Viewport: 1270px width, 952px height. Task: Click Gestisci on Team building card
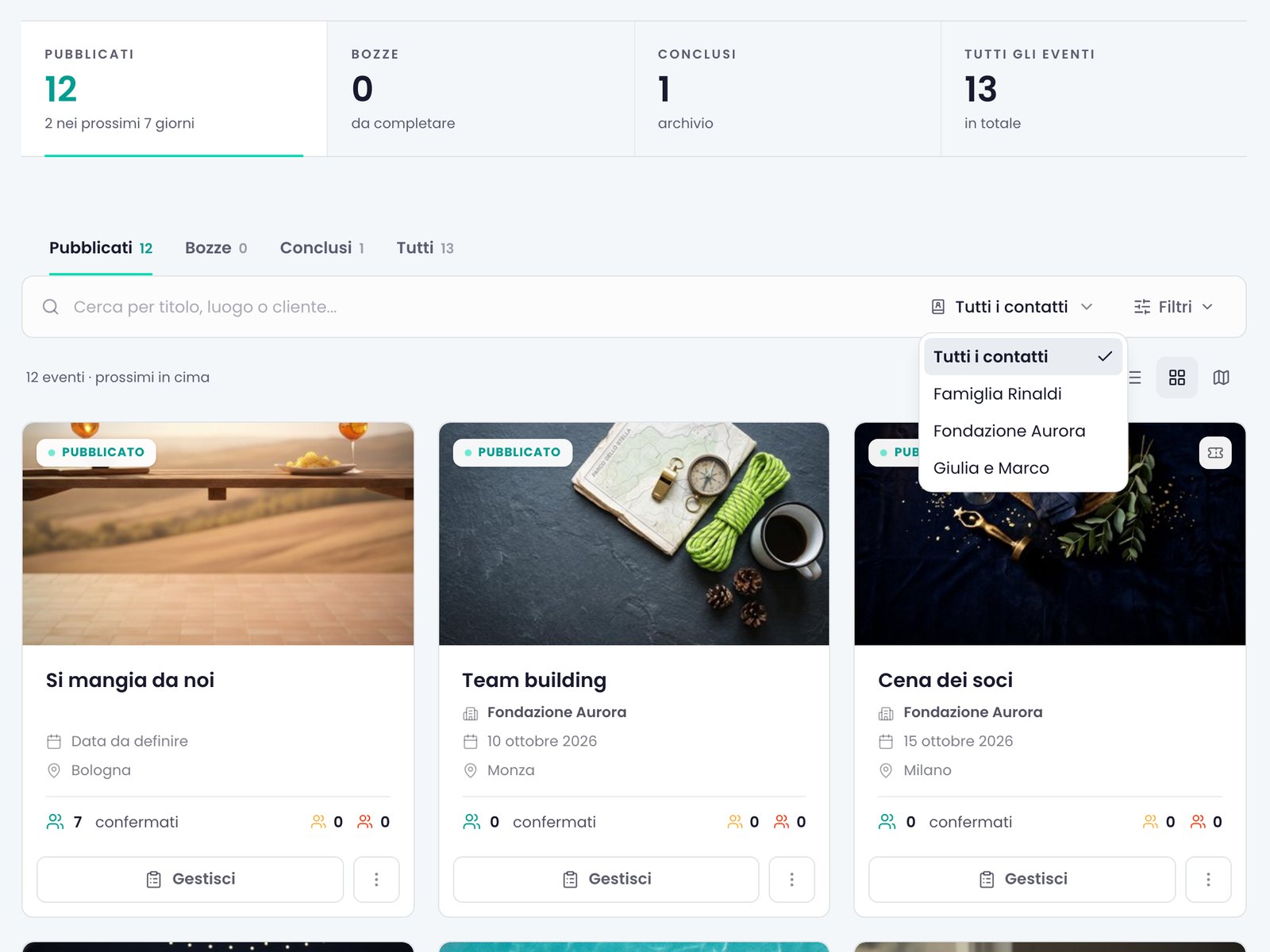tap(606, 879)
